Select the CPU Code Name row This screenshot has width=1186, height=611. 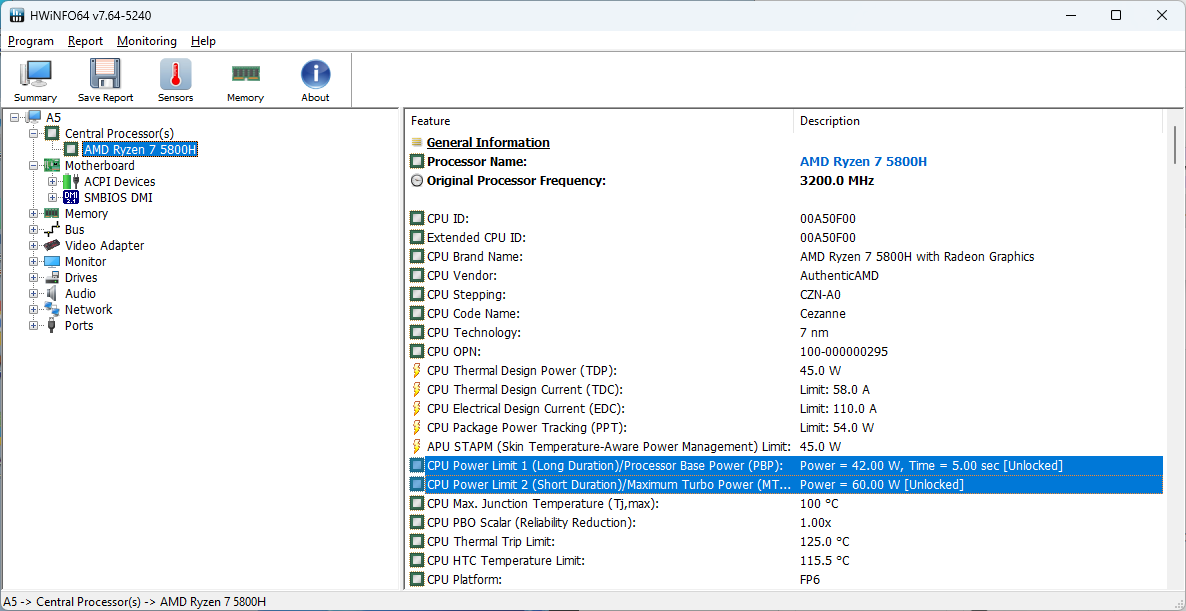pos(784,313)
